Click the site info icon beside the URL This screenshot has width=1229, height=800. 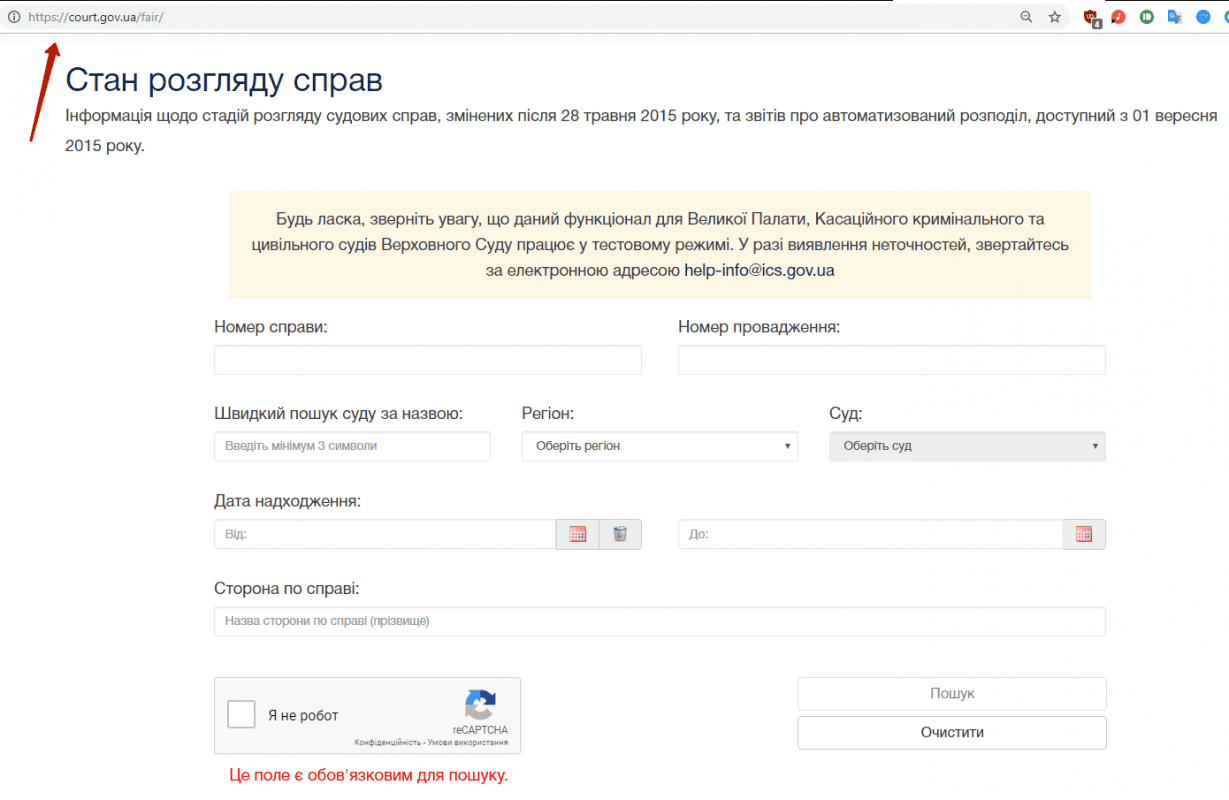[13, 17]
